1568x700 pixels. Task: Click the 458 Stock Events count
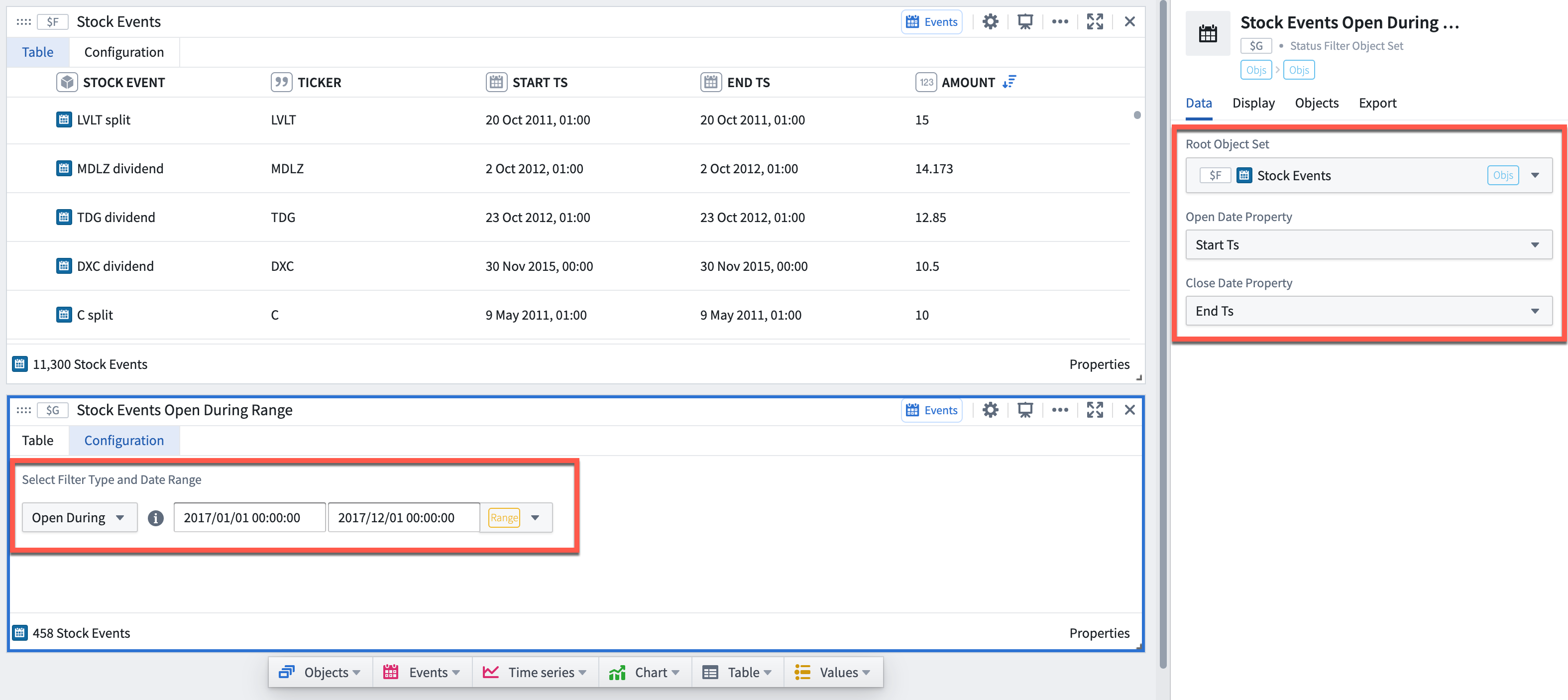[82, 634]
